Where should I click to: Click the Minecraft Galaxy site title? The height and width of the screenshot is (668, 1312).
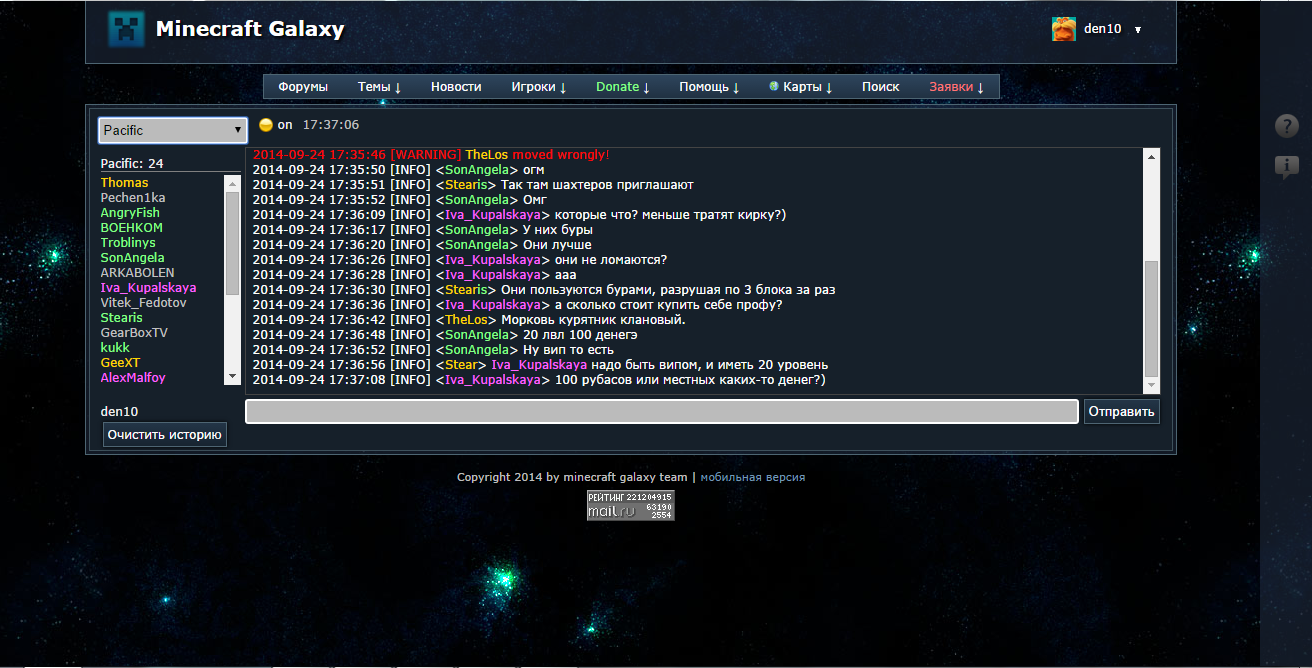tap(250, 29)
